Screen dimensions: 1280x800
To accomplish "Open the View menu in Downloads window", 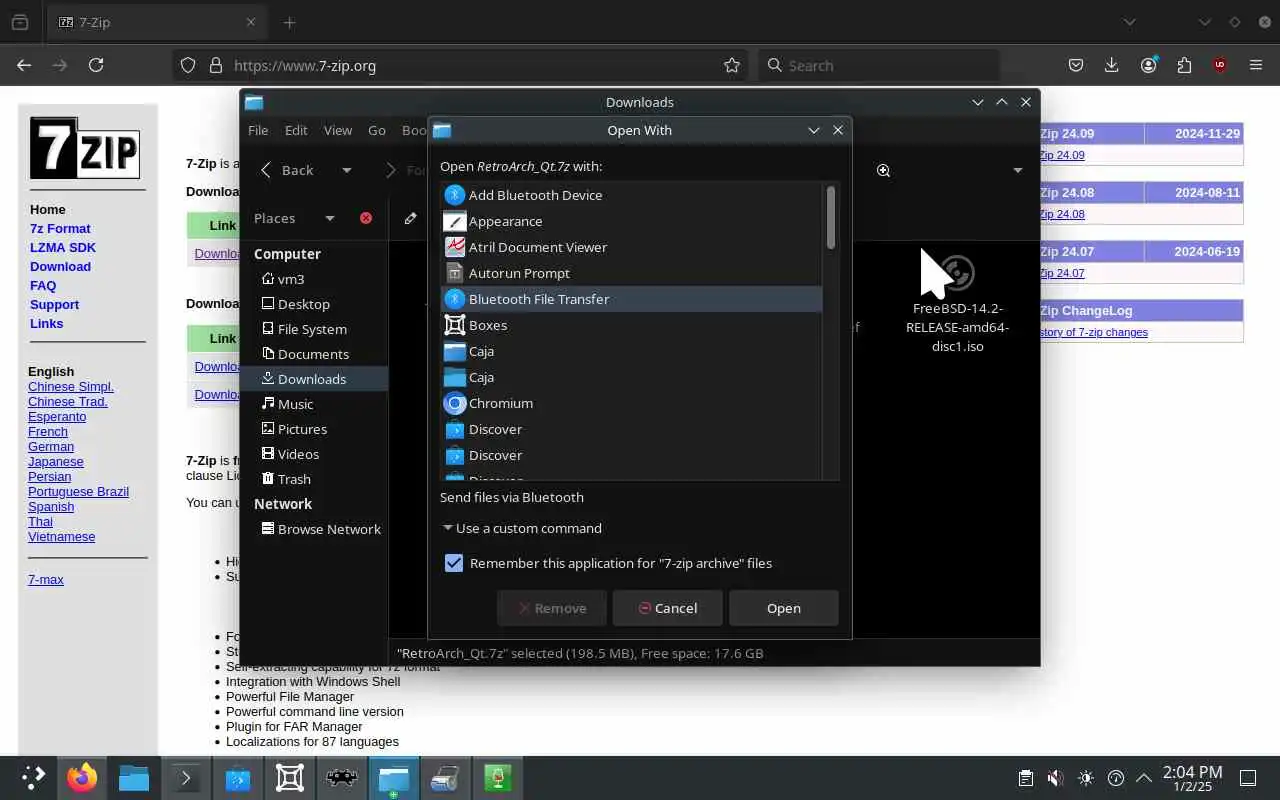I will coord(338,130).
